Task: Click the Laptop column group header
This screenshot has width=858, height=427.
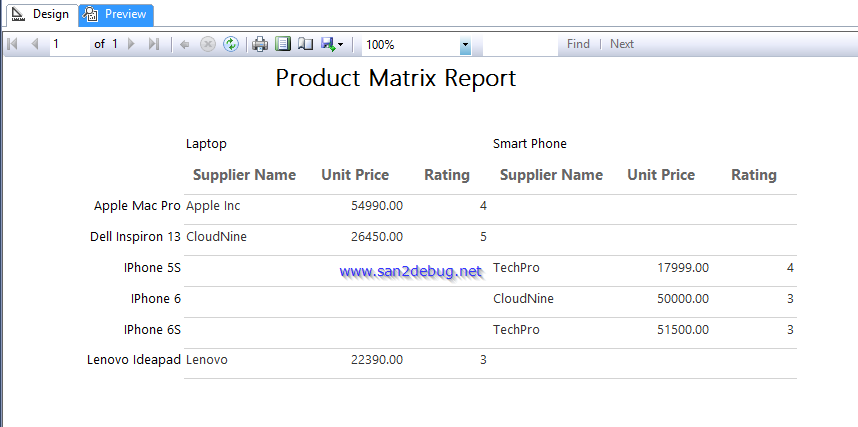Action: [206, 144]
